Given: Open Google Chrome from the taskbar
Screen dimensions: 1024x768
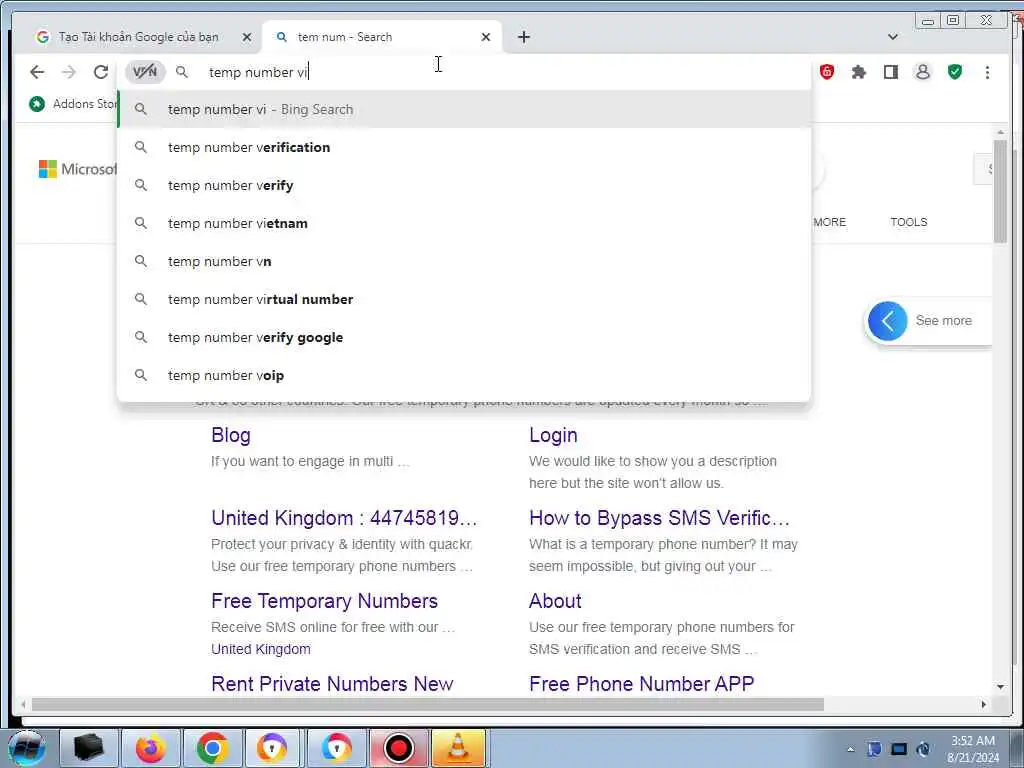Looking at the screenshot, I should [x=212, y=748].
